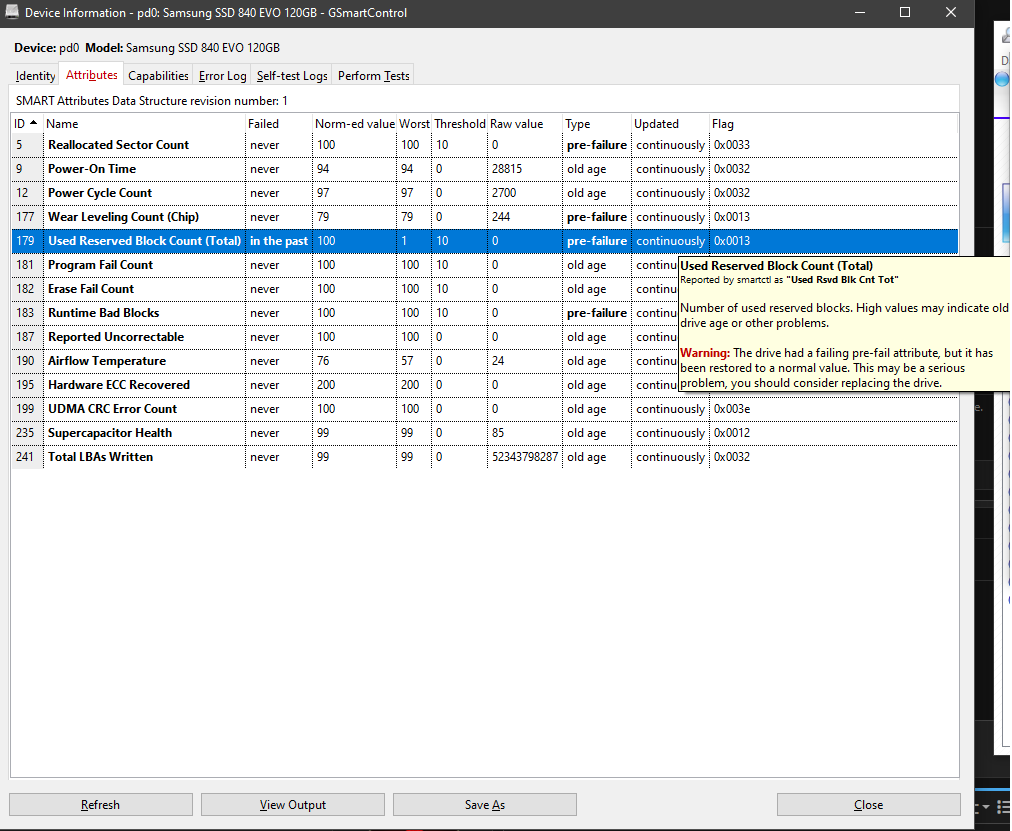Screen dimensions: 1012x831
Task: Sort by the Updated column header
Action: (x=670, y=124)
